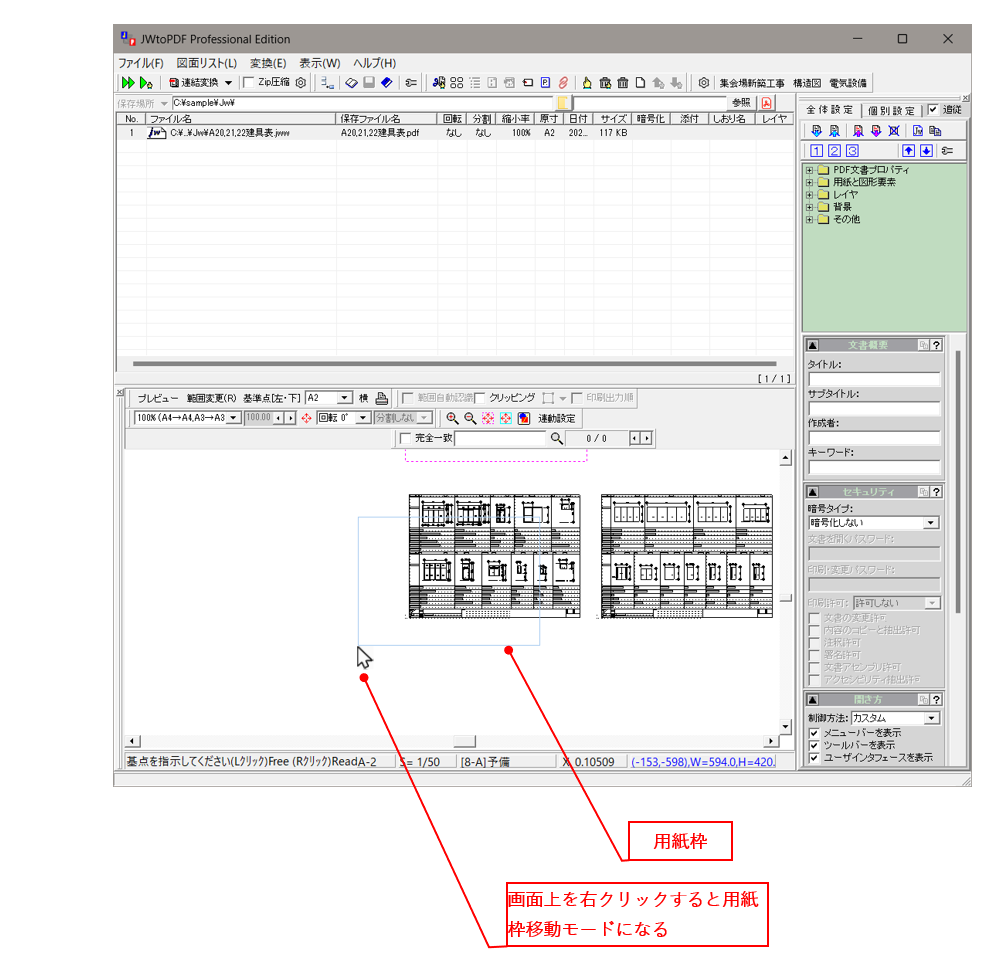The width and height of the screenshot is (992, 956).
Task: Open the A2 paper size dropdown
Action: [345, 397]
